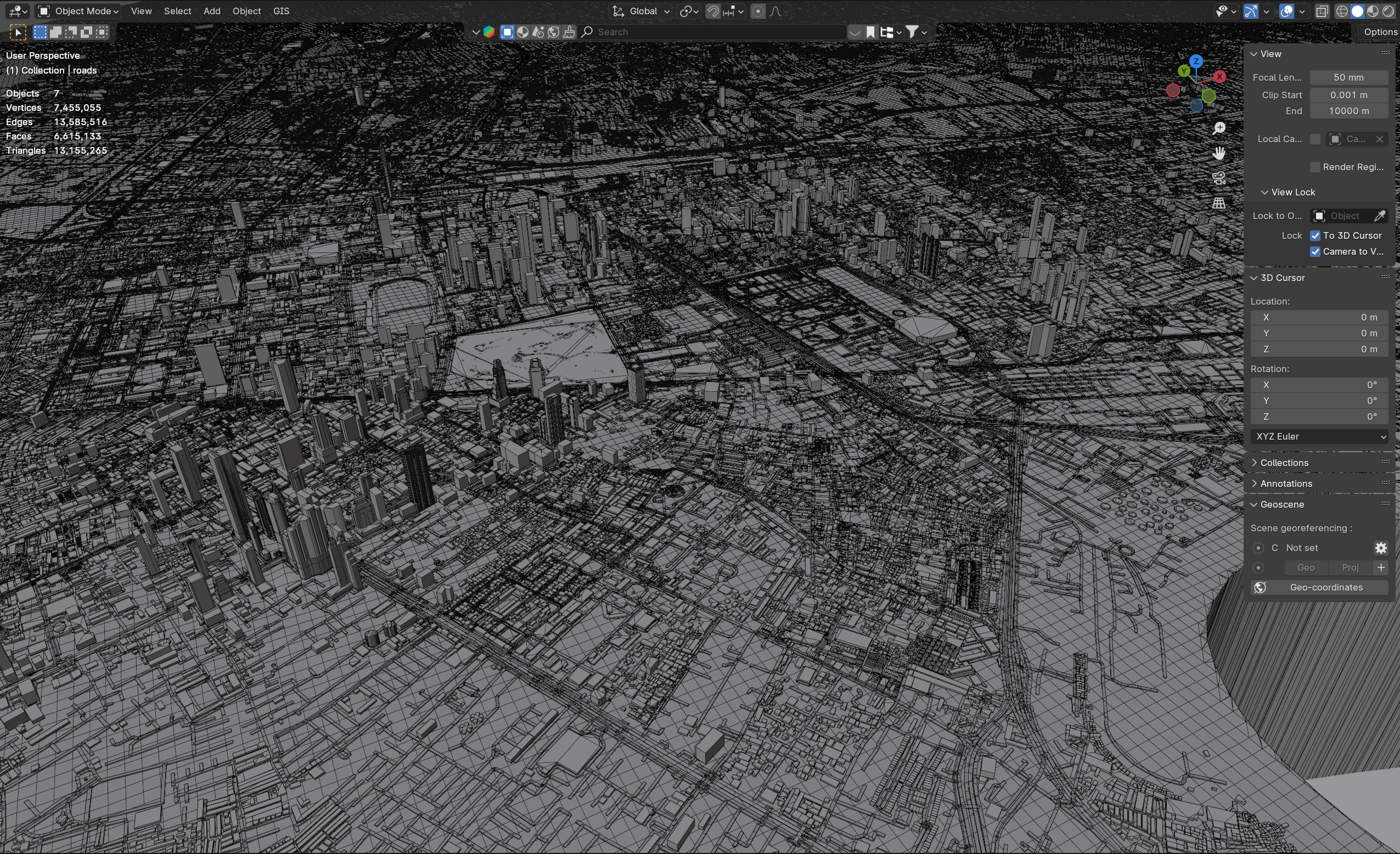The height and width of the screenshot is (854, 1400).
Task: Click zoom magnifier viewport control
Action: 1219,128
